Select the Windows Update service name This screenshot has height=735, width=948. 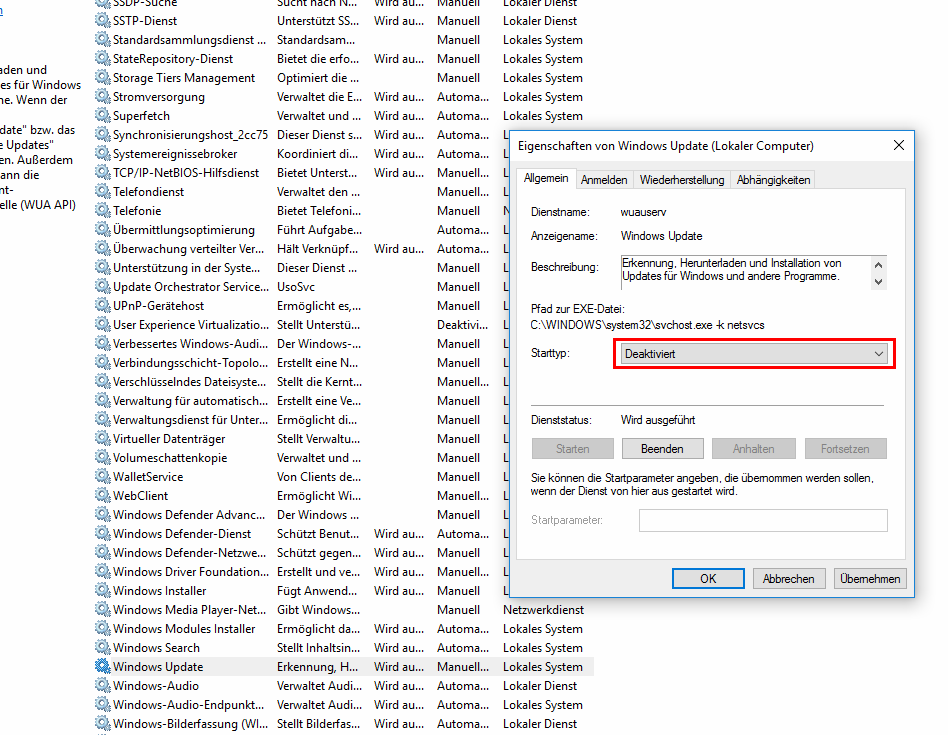point(158,666)
